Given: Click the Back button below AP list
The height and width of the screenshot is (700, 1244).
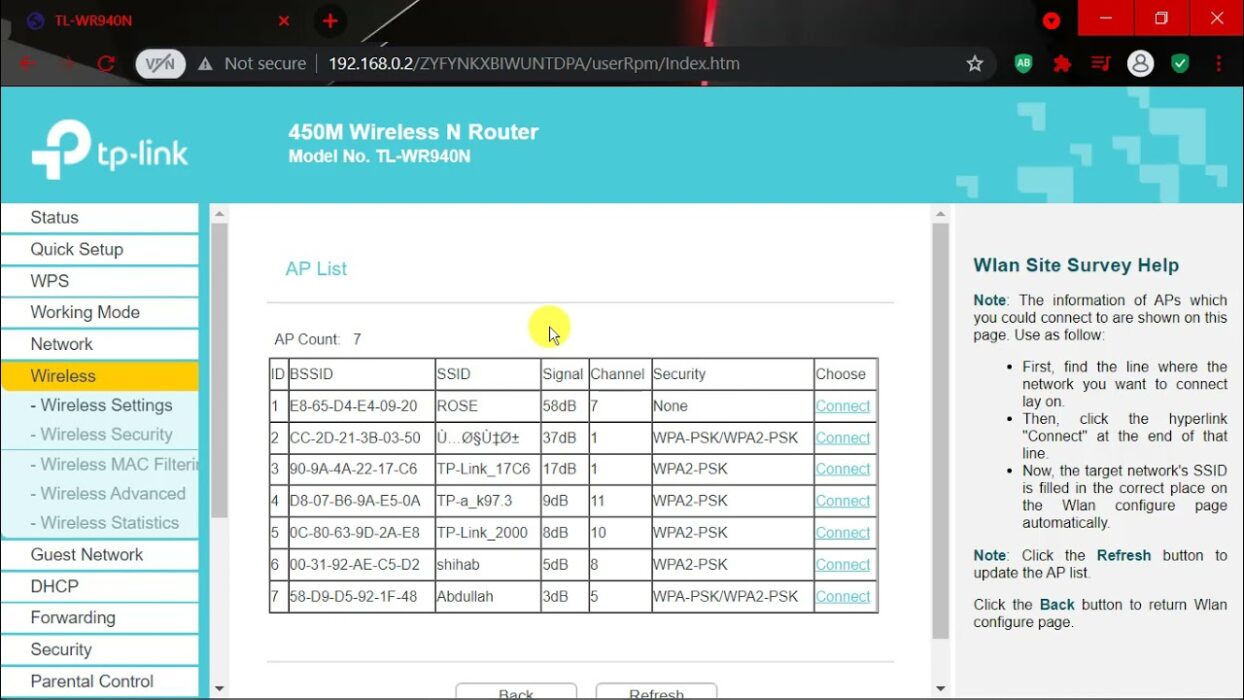Looking at the screenshot, I should pyautogui.click(x=516, y=692).
